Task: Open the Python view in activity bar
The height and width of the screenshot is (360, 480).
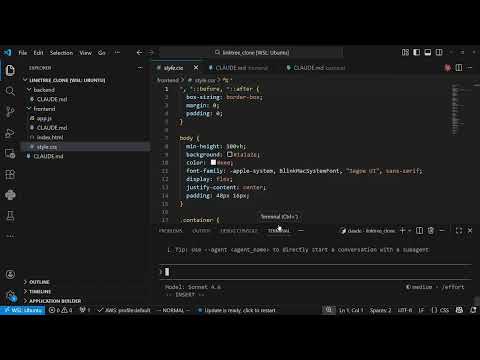Action: point(10,195)
